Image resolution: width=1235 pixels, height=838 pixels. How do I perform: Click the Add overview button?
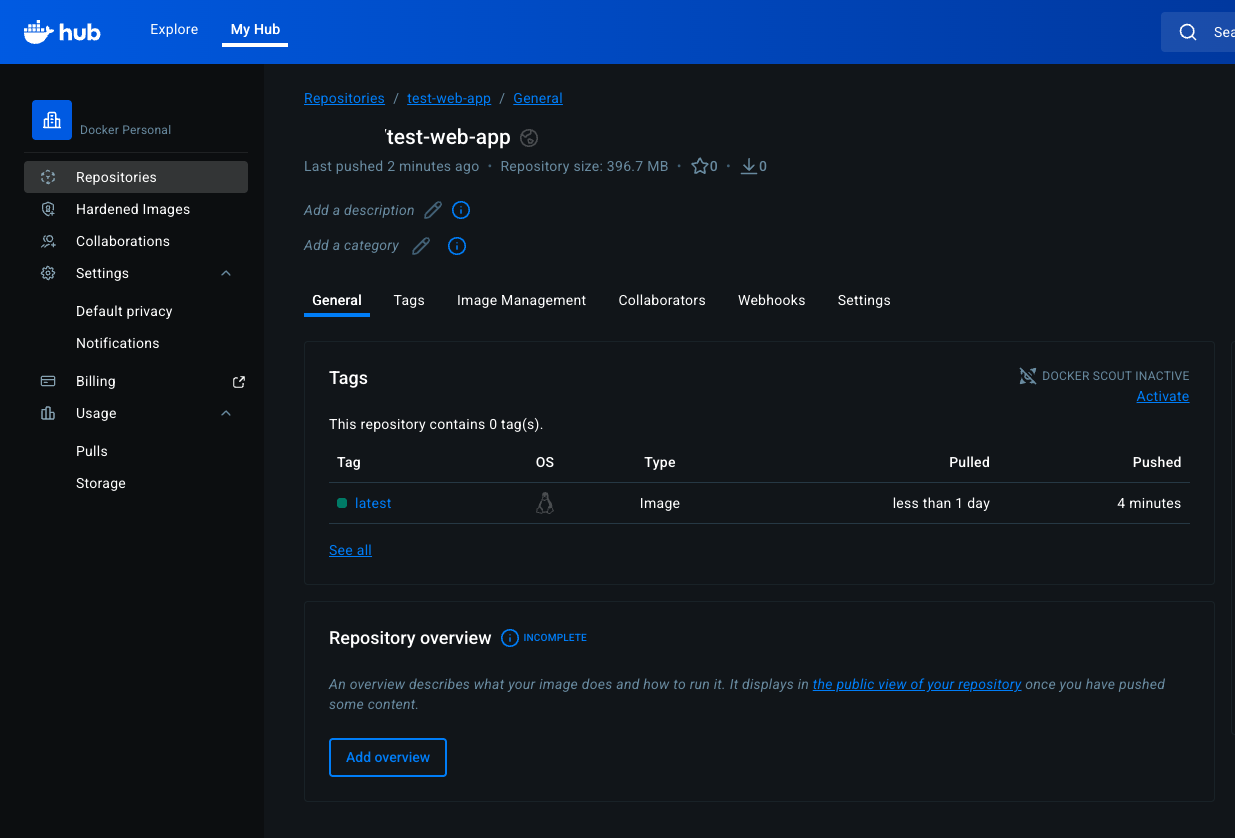point(388,757)
